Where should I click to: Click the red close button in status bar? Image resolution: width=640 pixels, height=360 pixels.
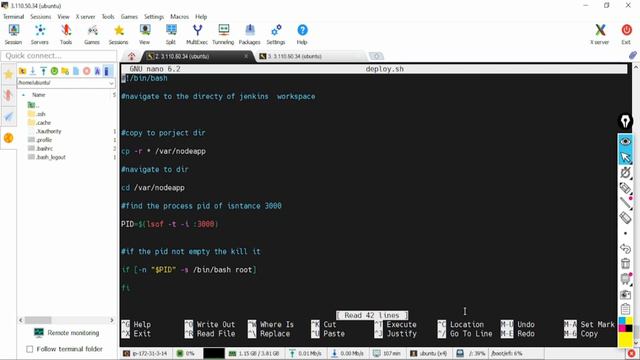[x=631, y=353]
